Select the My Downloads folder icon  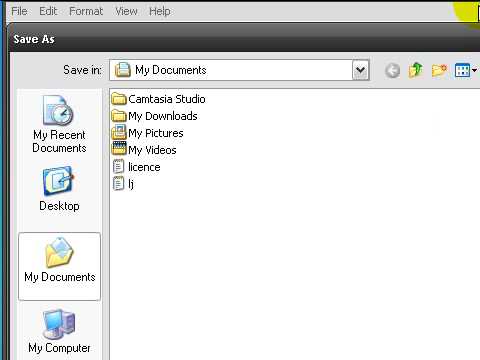point(119,116)
